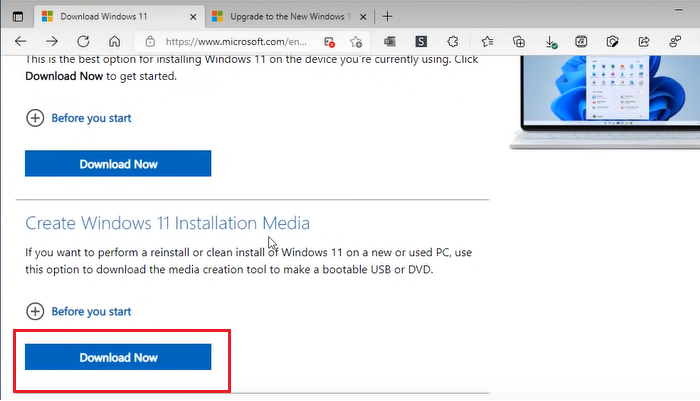Click the browser forward arrow
Image resolution: width=700 pixels, height=401 pixels.
[52, 41]
